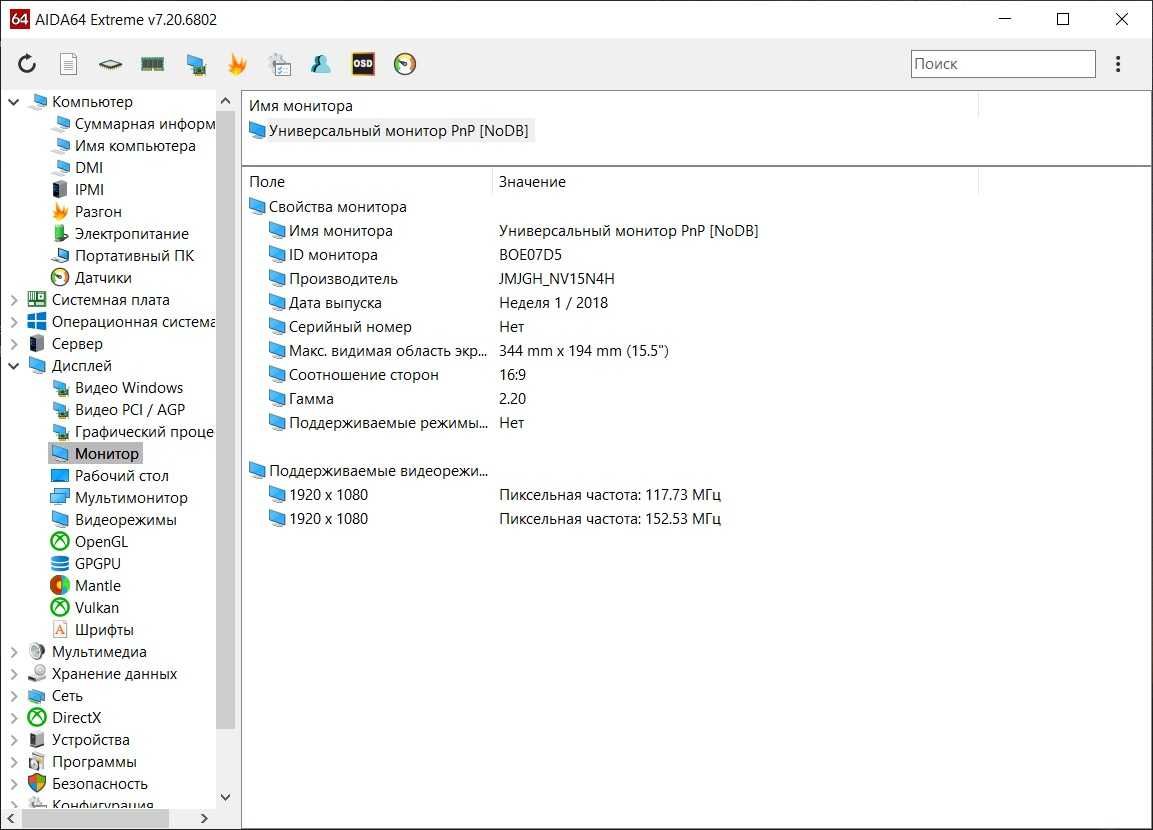This screenshot has width=1153, height=830.
Task: Open the three-dot options menu
Action: pyautogui.click(x=1118, y=64)
